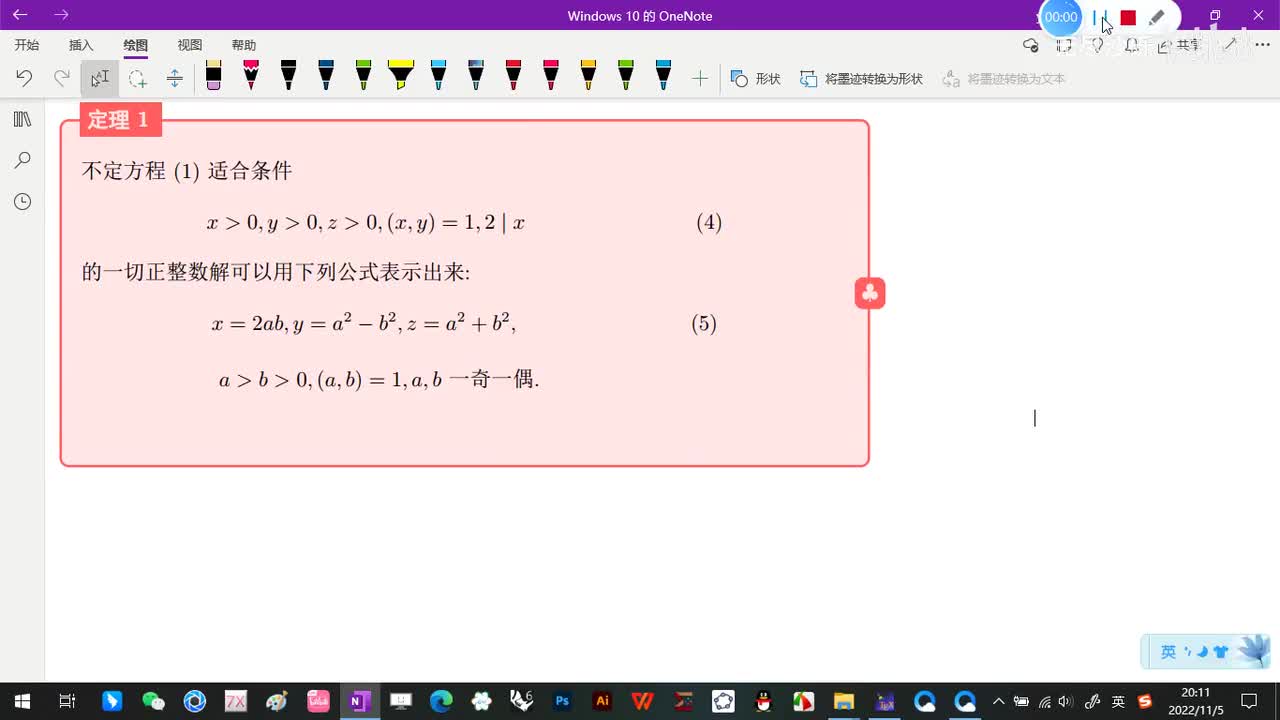Add a new pen with plus icon

click(x=700, y=78)
